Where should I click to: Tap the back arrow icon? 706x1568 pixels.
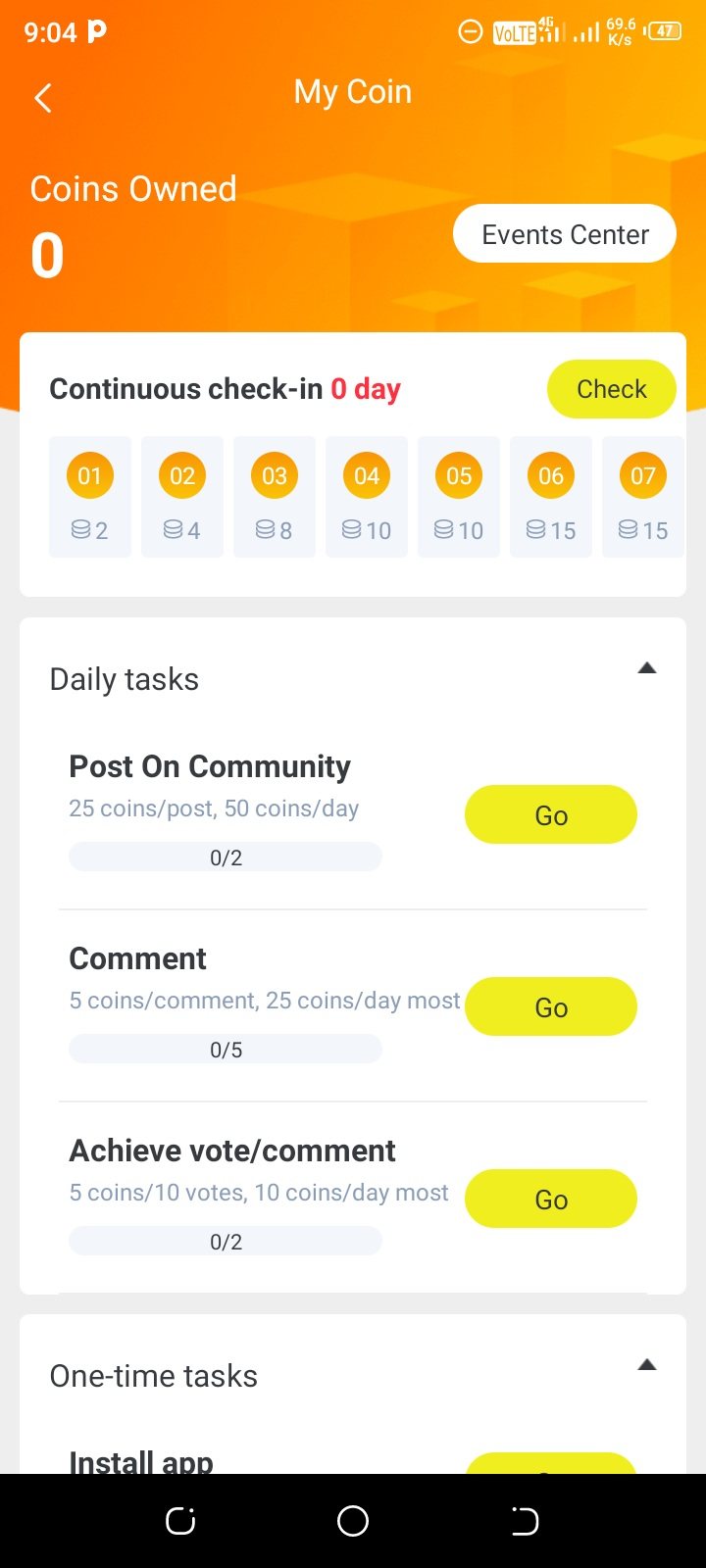coord(43,97)
